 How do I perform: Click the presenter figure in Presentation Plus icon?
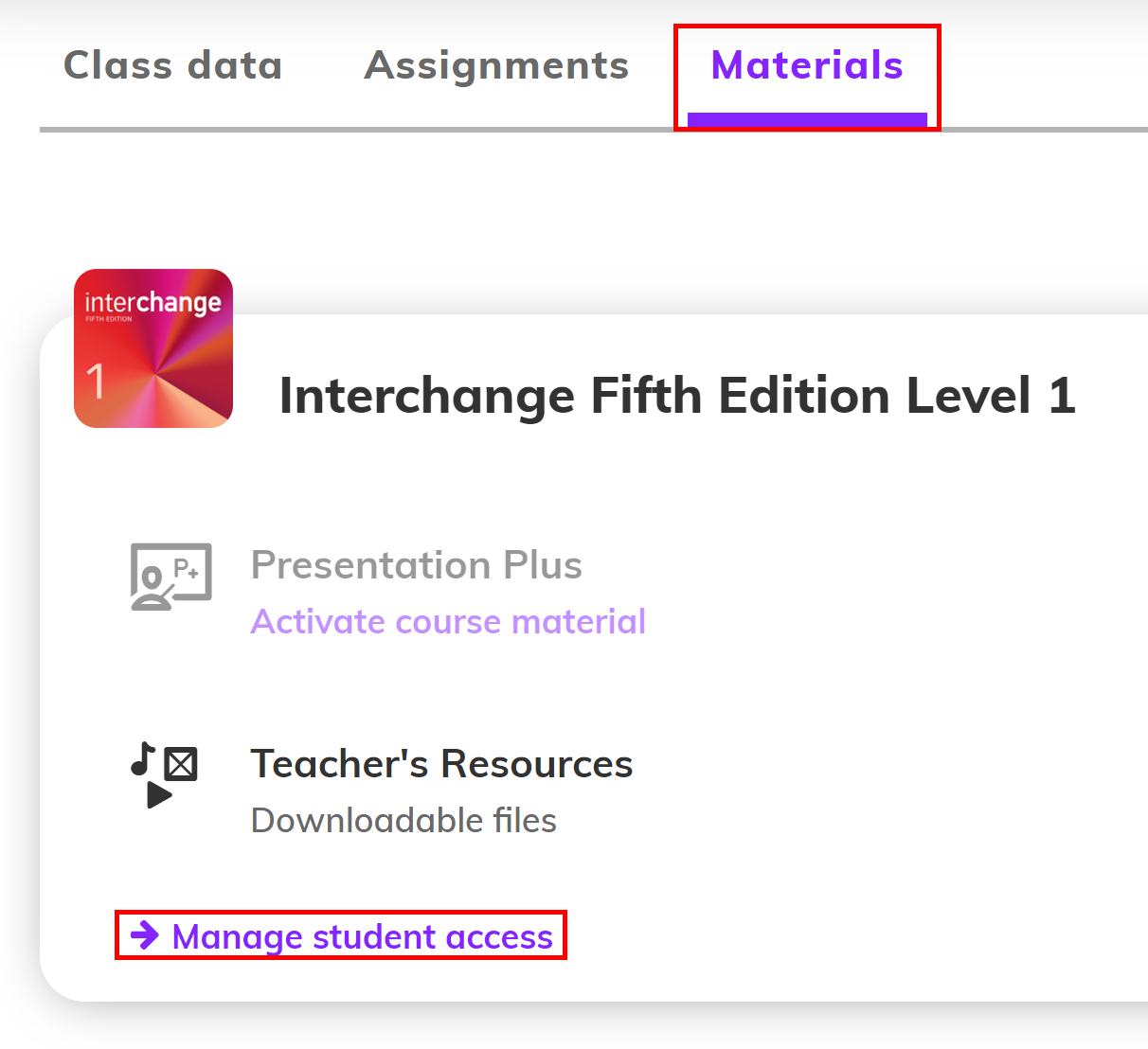pyautogui.click(x=150, y=589)
